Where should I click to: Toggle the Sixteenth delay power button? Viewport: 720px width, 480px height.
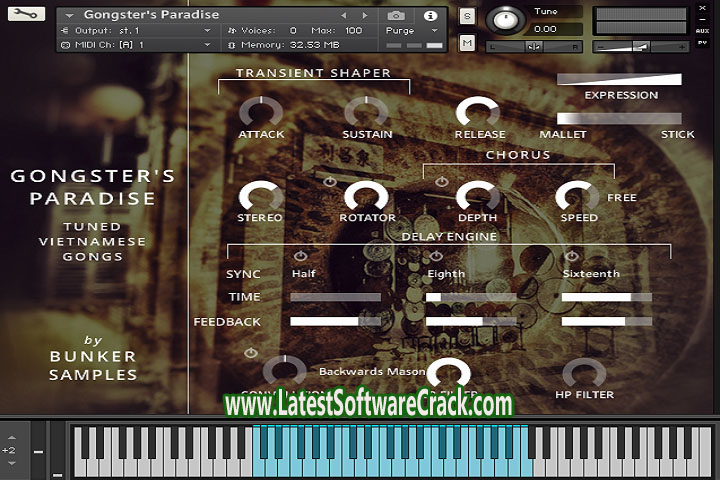tap(572, 256)
